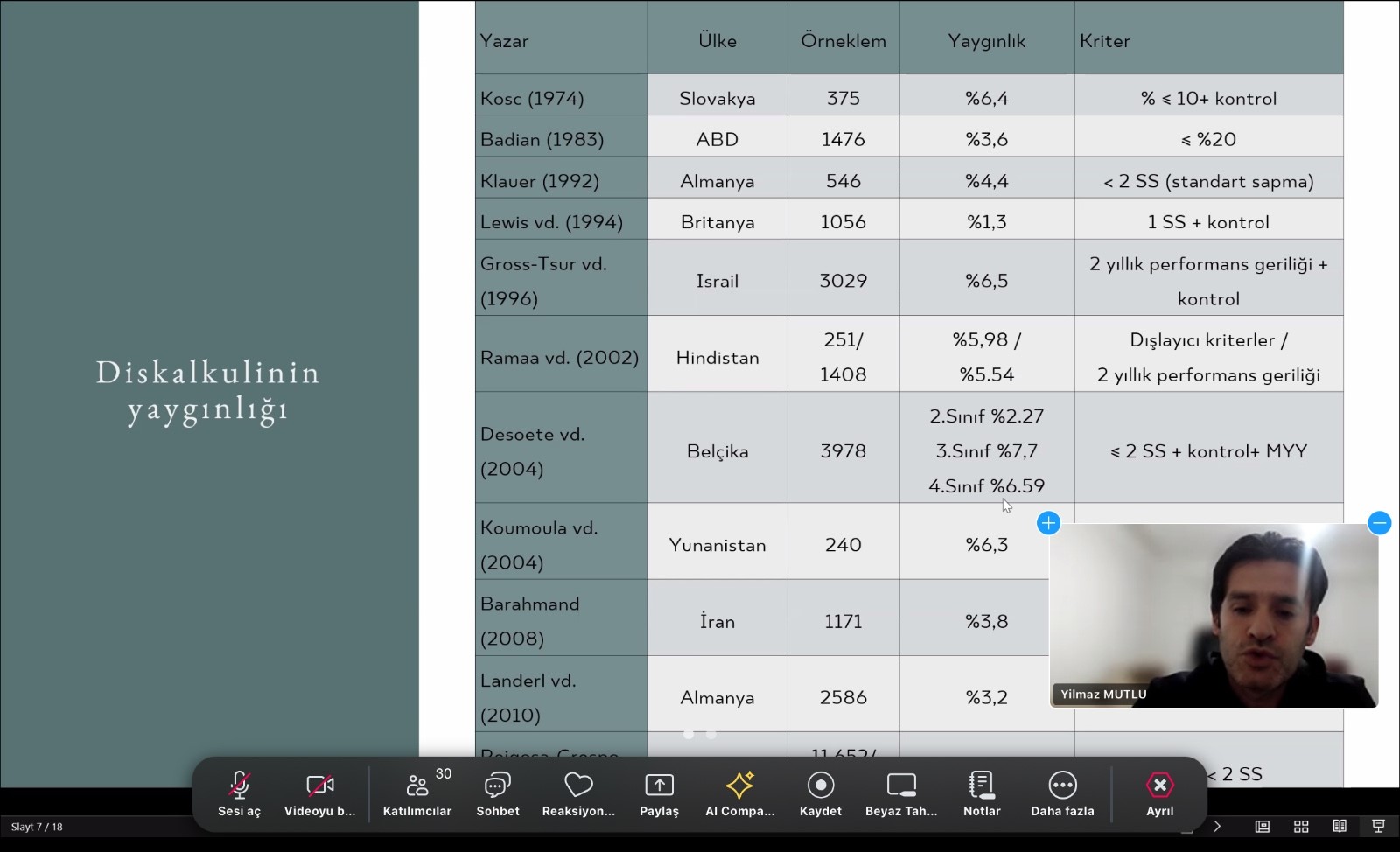Screen dimensions: 1400x852
Task: Click sample size 1476
Action: coord(843,139)
